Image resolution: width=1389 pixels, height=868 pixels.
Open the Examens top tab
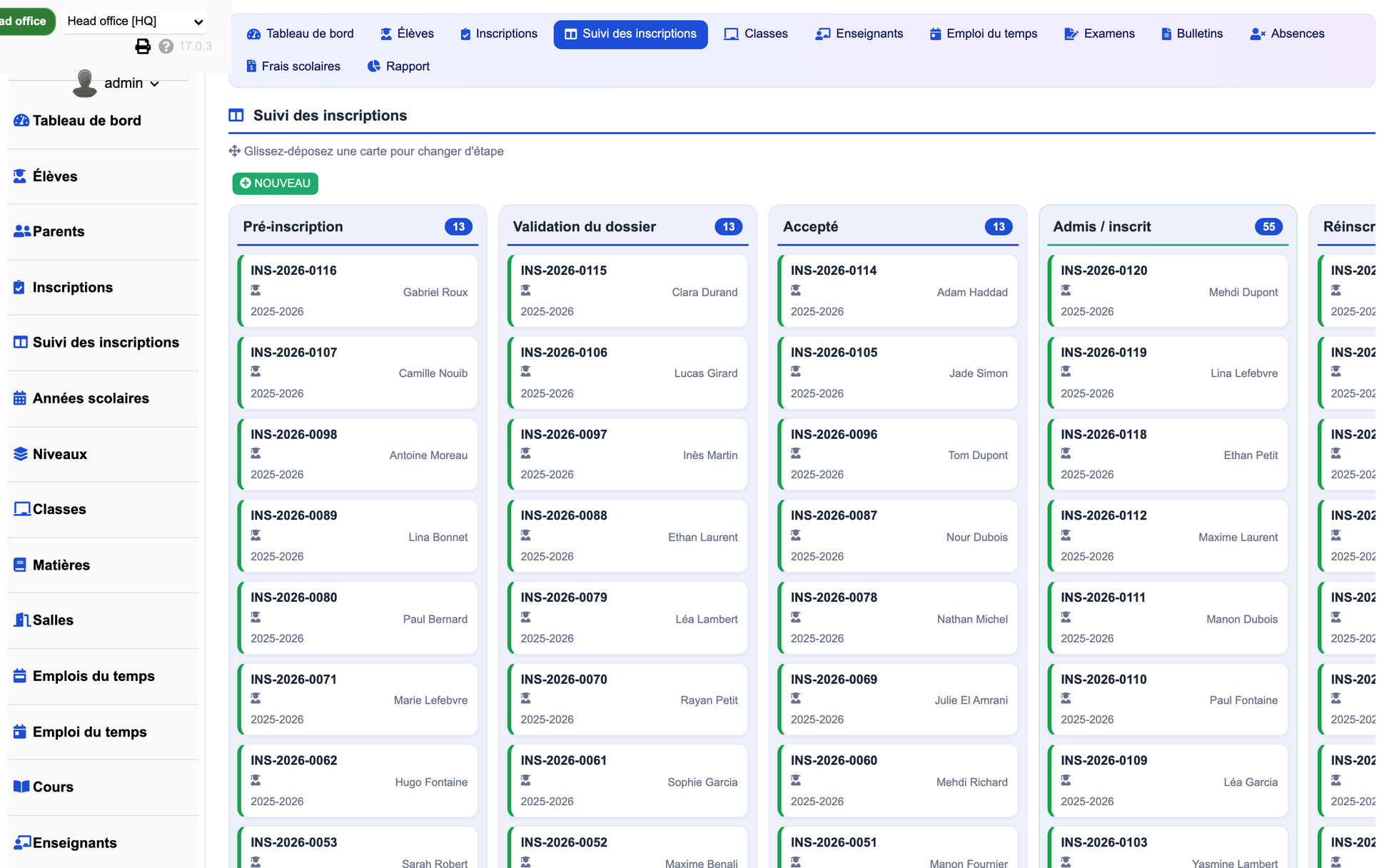click(1099, 34)
